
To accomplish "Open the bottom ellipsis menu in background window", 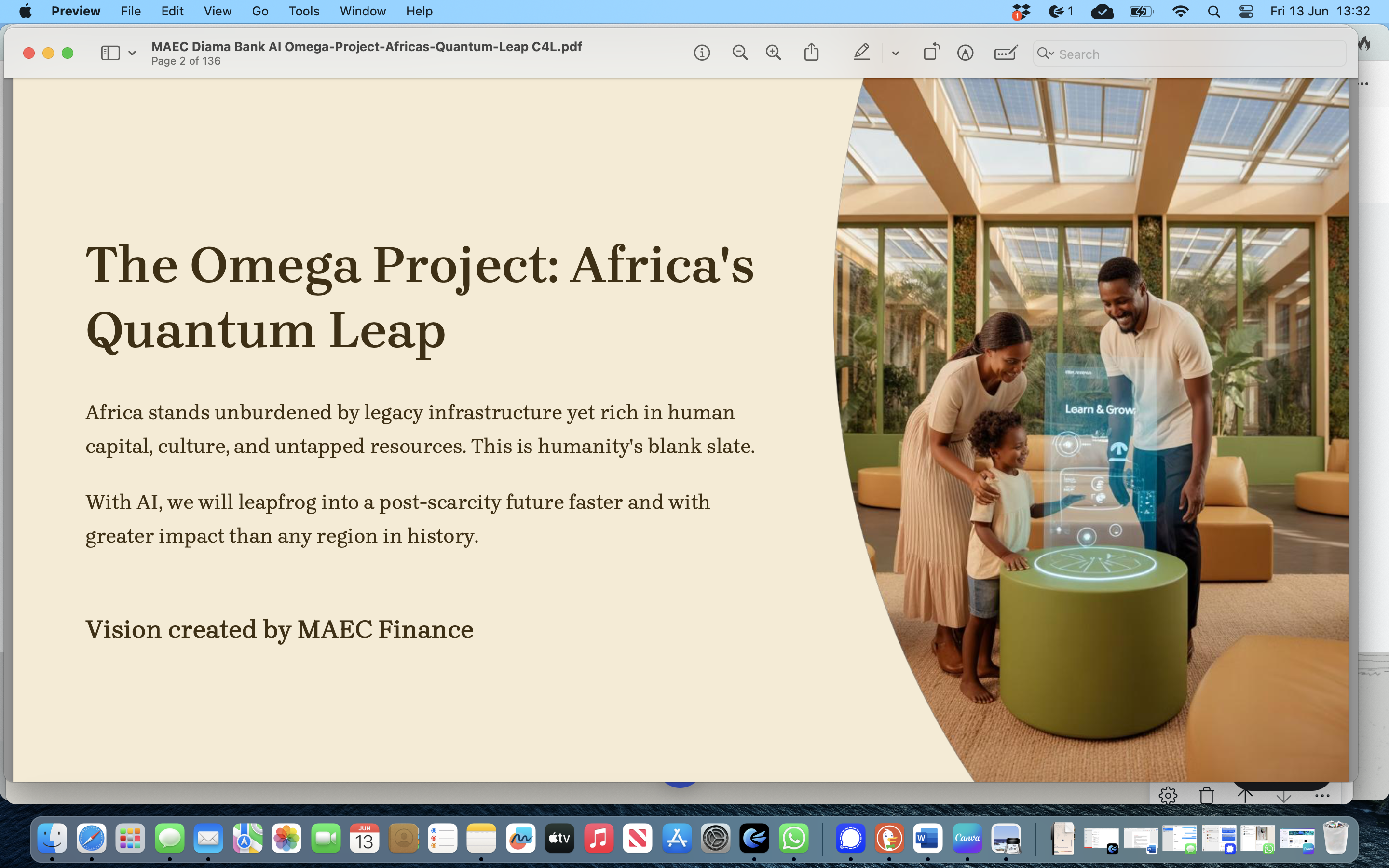I will coord(1322,796).
